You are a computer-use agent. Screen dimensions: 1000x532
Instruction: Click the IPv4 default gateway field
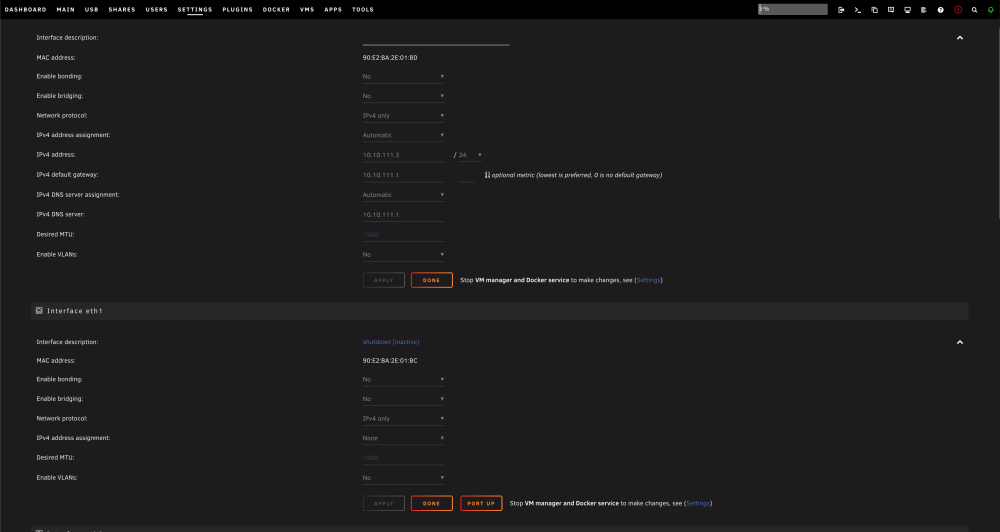click(x=403, y=175)
